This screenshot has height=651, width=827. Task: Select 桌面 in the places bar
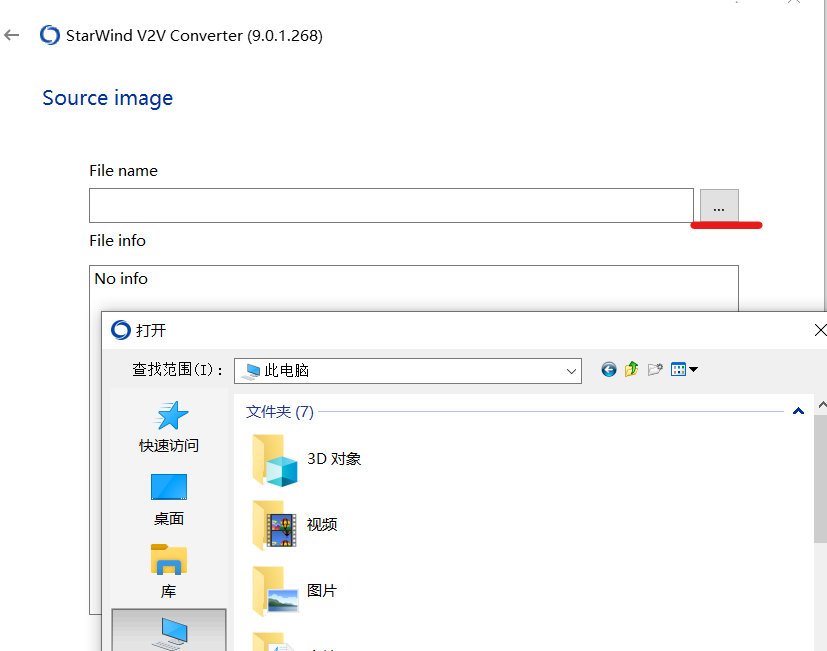click(169, 500)
